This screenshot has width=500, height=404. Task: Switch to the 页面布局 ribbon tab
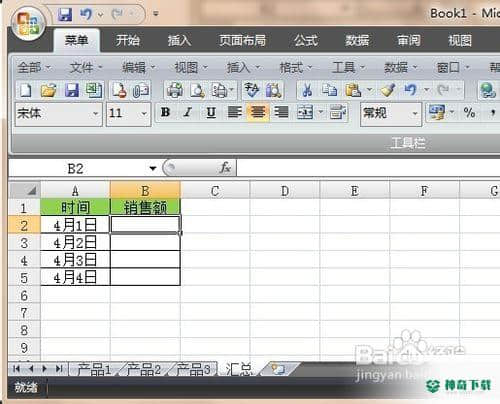(242, 41)
